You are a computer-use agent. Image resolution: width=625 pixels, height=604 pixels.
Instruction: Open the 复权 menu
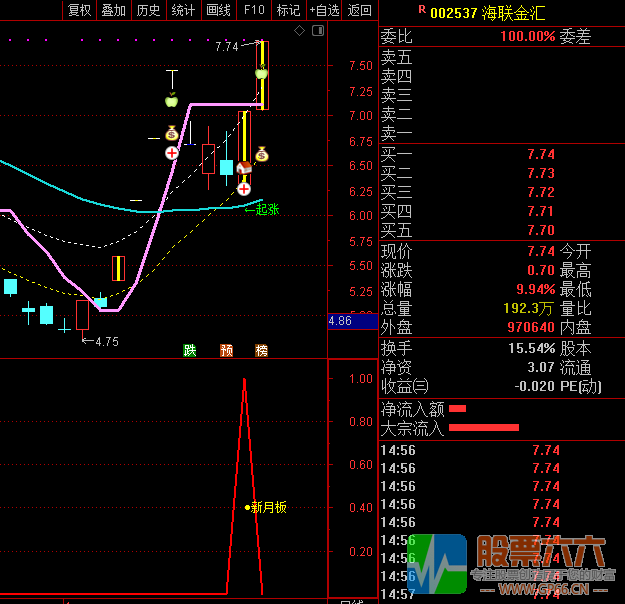point(79,10)
